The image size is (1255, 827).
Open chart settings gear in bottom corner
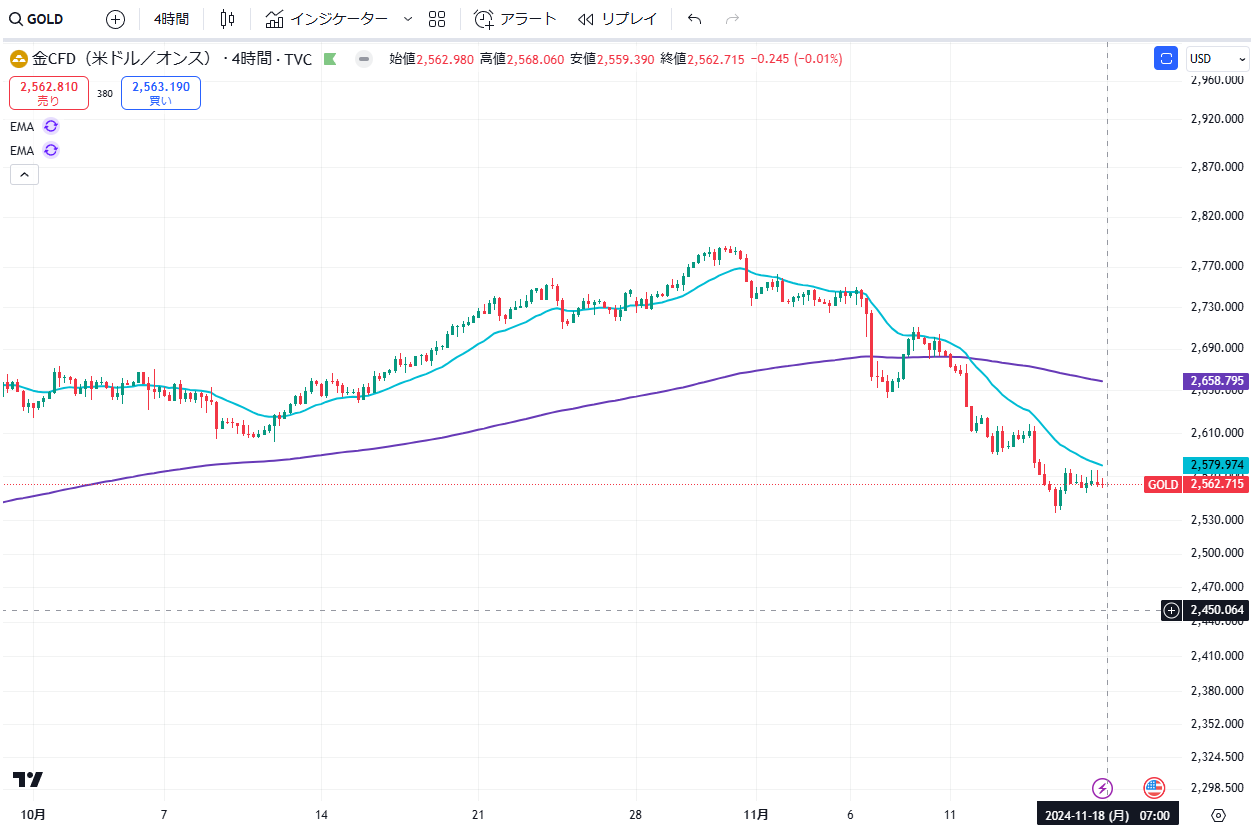(1217, 815)
